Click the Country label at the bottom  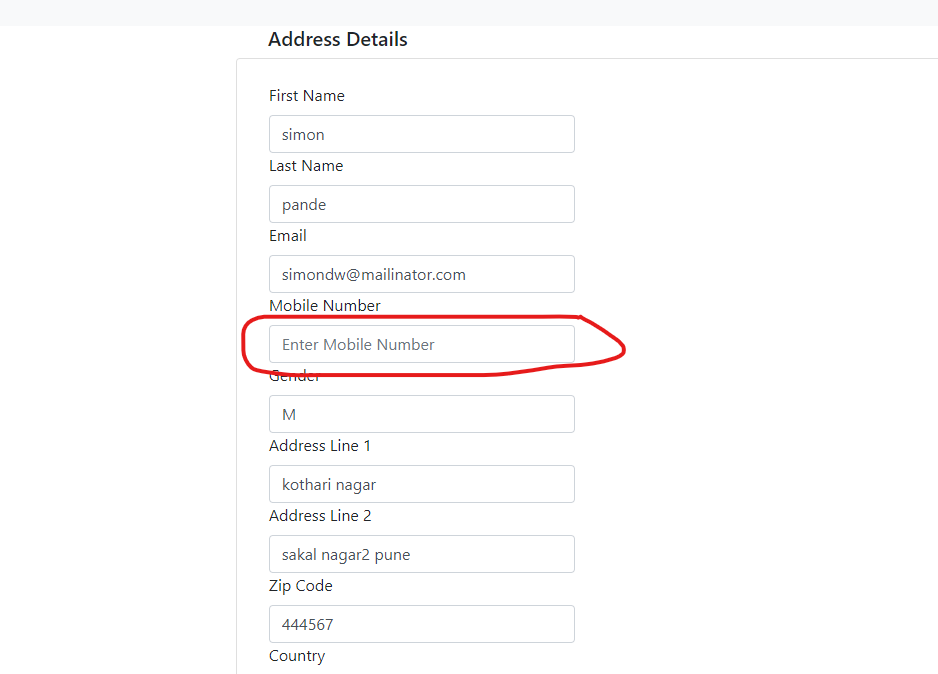[297, 656]
